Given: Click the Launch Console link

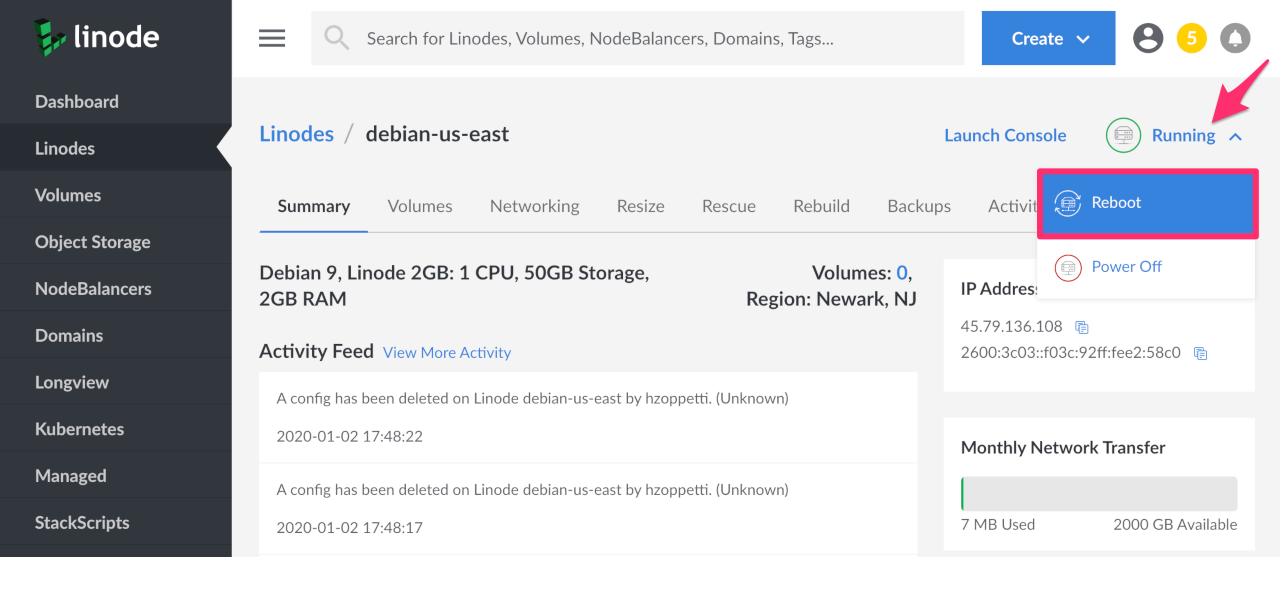Looking at the screenshot, I should tap(1005, 135).
